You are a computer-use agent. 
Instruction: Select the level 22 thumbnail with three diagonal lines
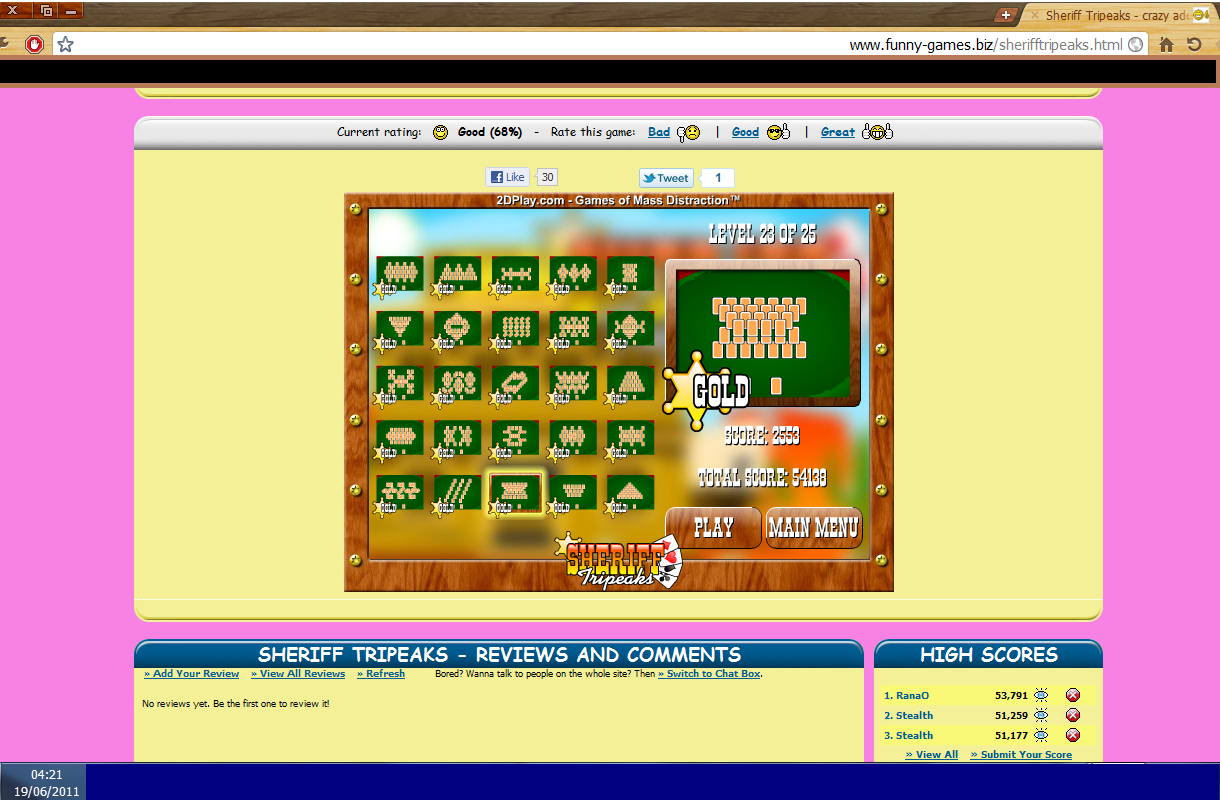pyautogui.click(x=458, y=493)
